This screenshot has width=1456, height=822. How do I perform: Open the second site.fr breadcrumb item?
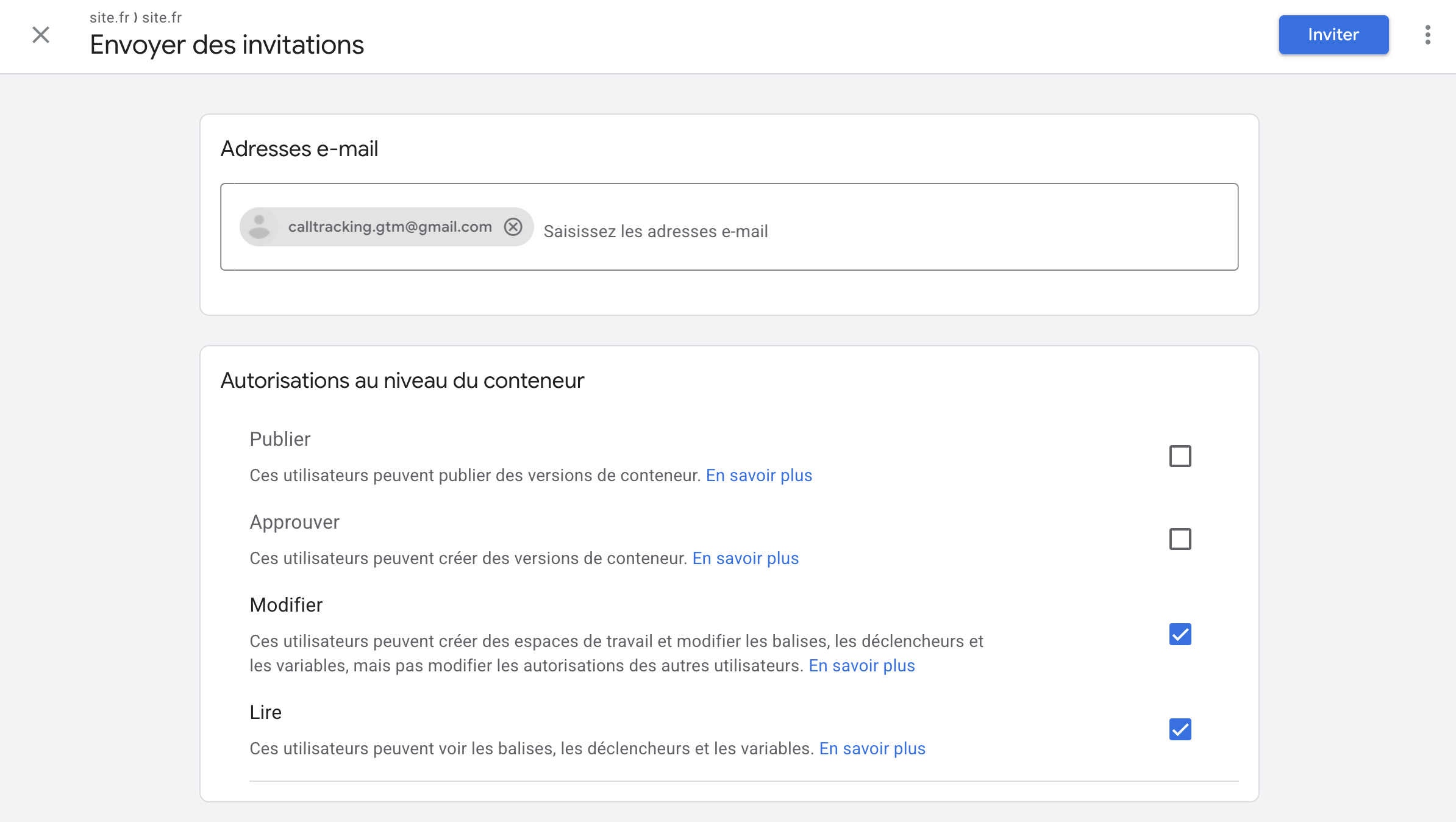162,18
